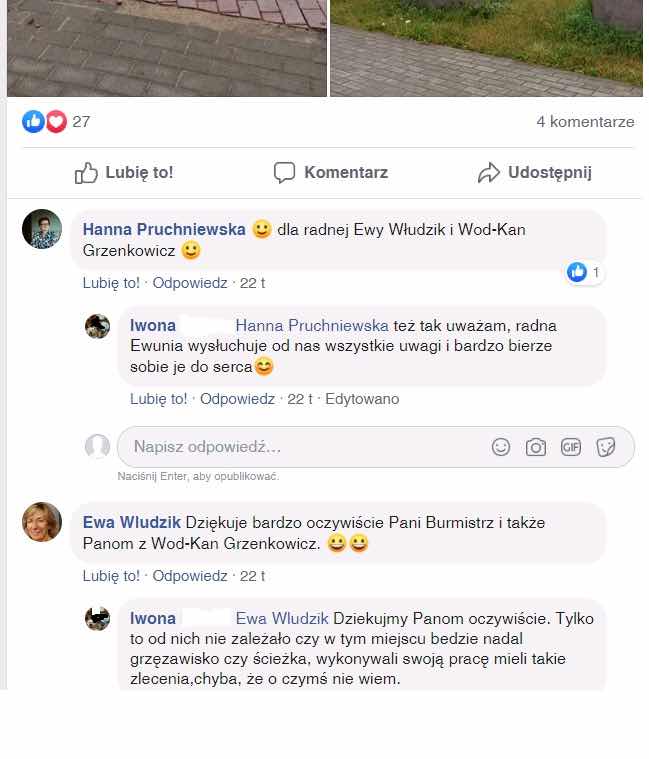Open sticker picker in reply field

[605, 447]
